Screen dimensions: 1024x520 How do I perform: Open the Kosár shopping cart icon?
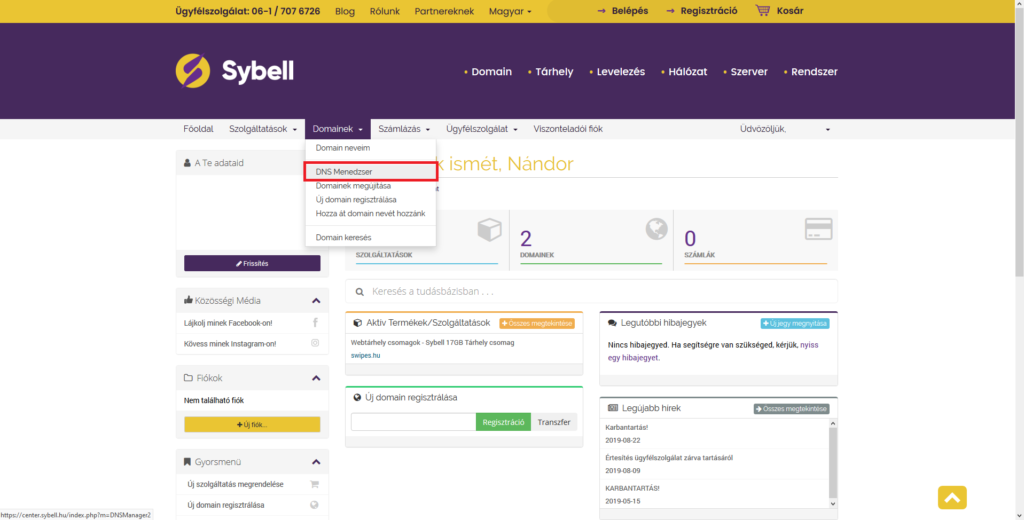762,10
